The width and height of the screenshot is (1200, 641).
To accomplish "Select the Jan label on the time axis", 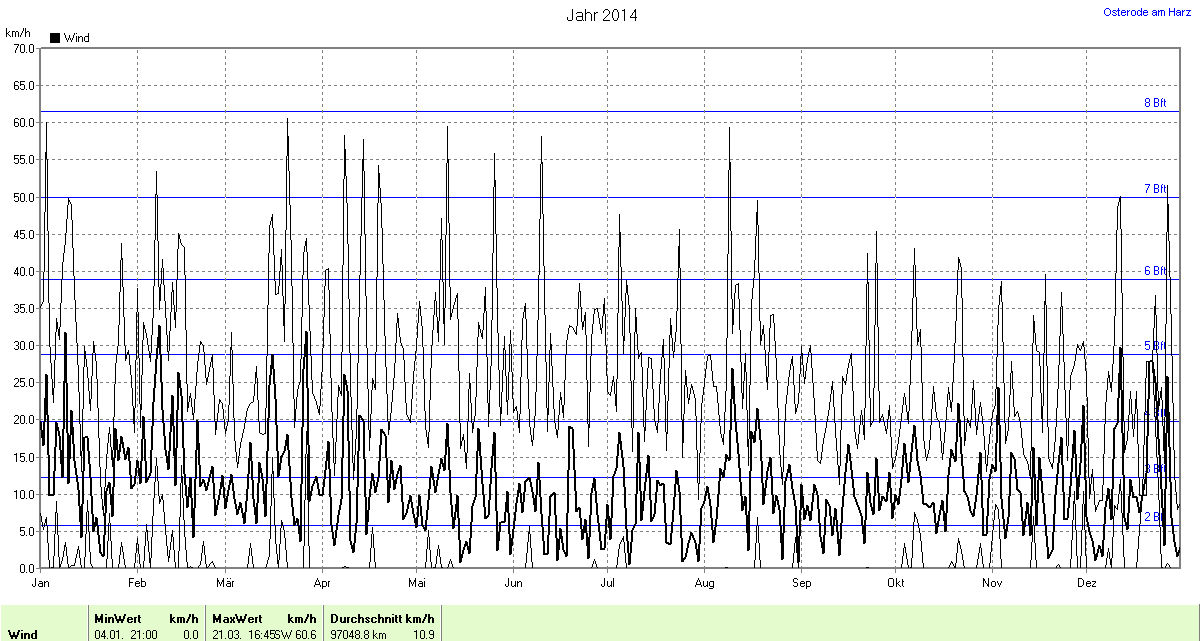I will click(x=41, y=582).
